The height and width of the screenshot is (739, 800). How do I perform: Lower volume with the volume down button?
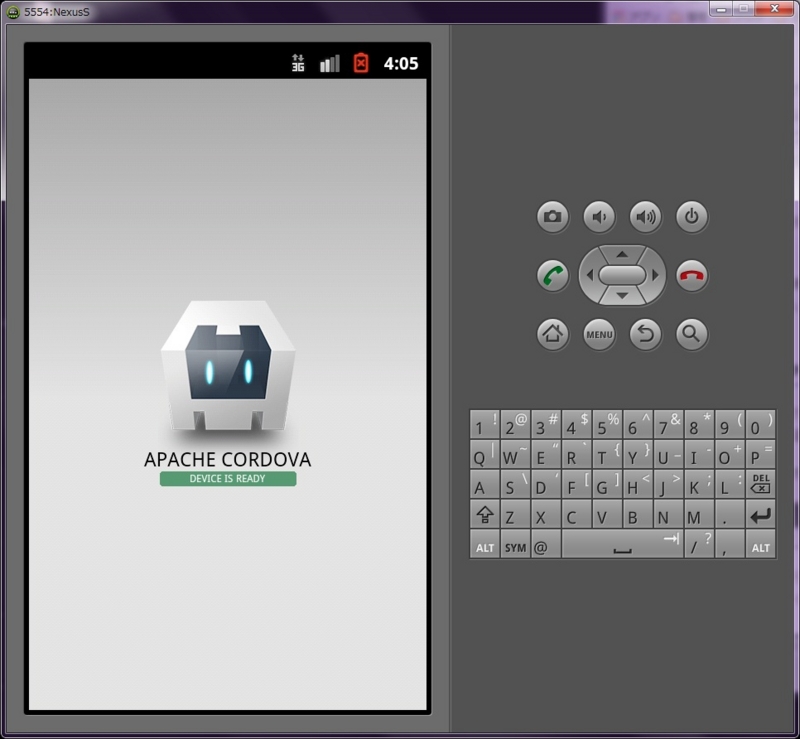599,217
